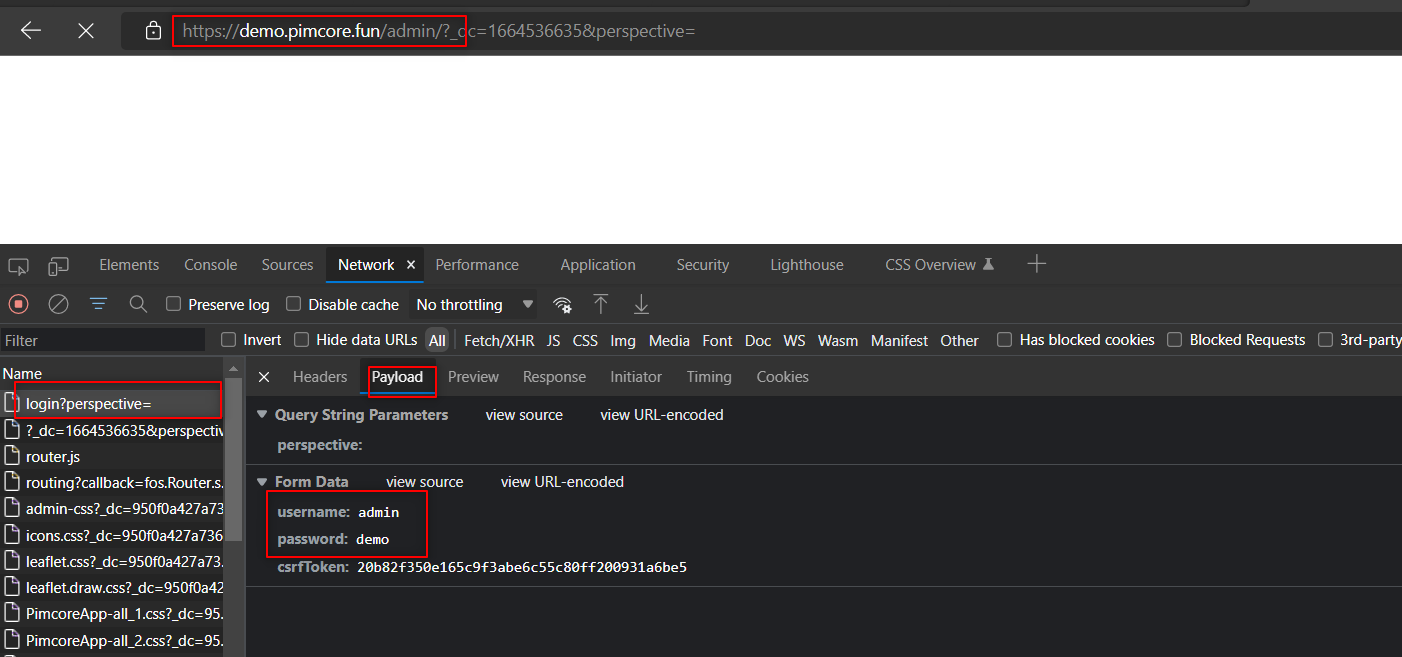Open the Preview tab
Viewport: 1402px width, 657px height.
click(473, 377)
